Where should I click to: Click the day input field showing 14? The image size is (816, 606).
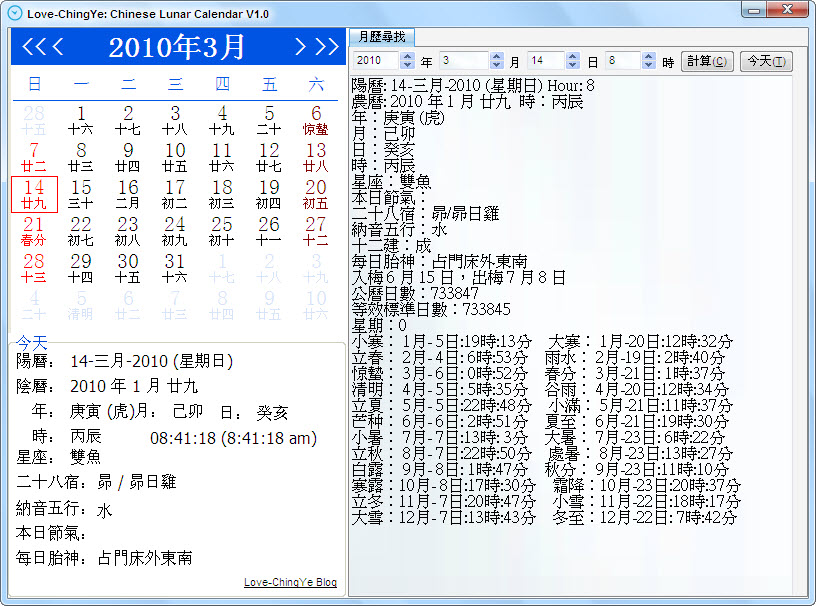tap(547, 61)
